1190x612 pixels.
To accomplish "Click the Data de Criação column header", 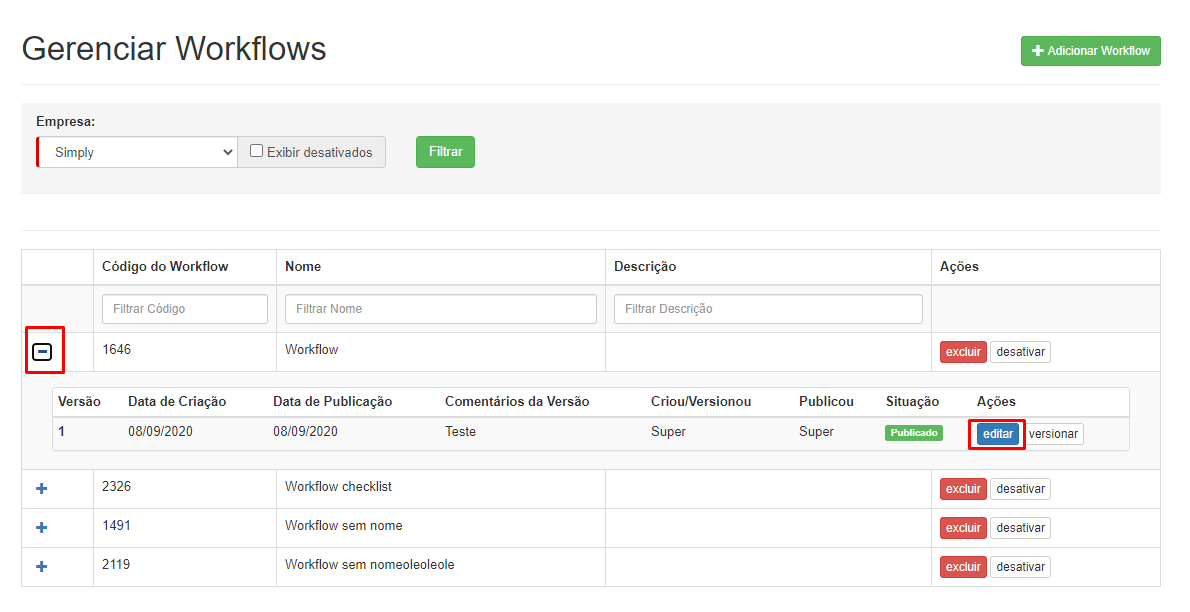I will 177,402.
